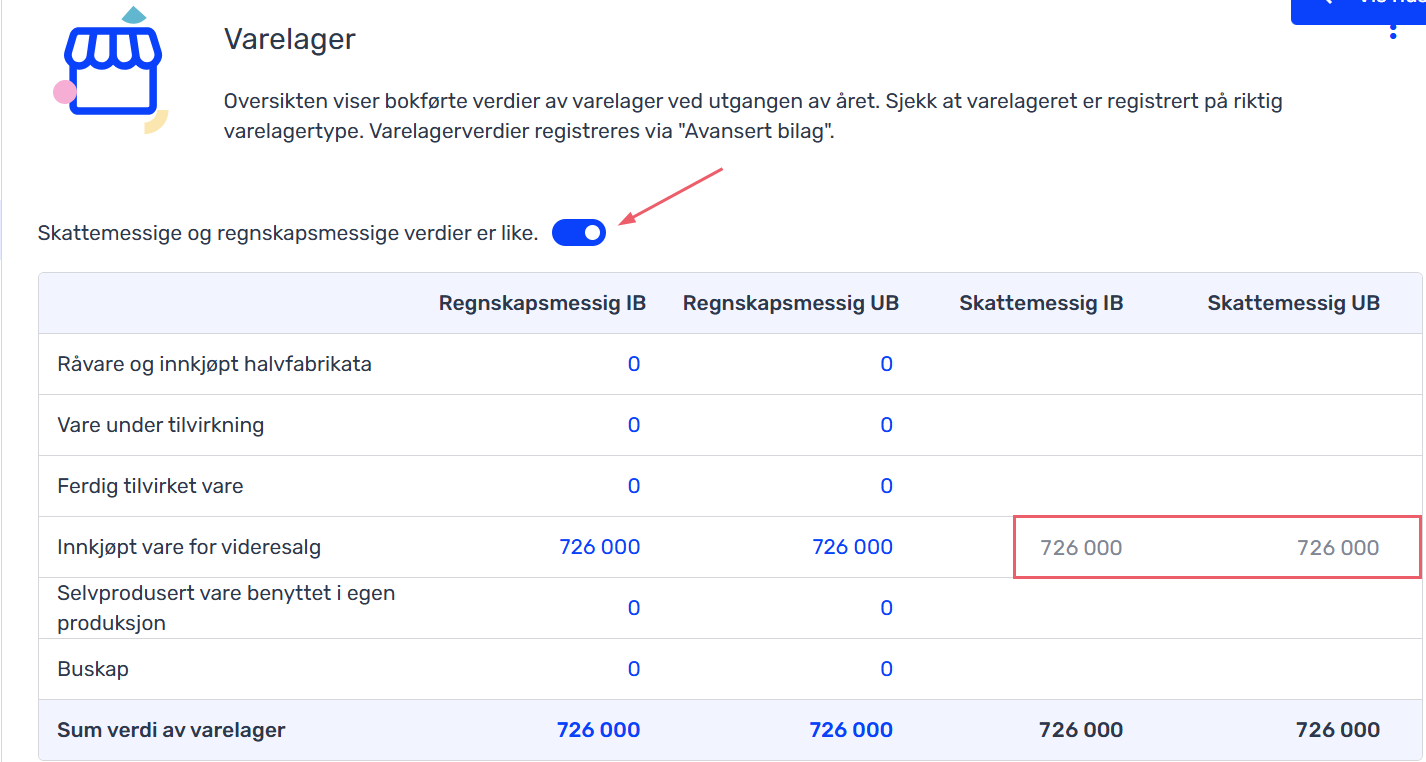Click Skattemessig IB total in Sum row
The width and height of the screenshot is (1426, 762).
pos(1081,730)
